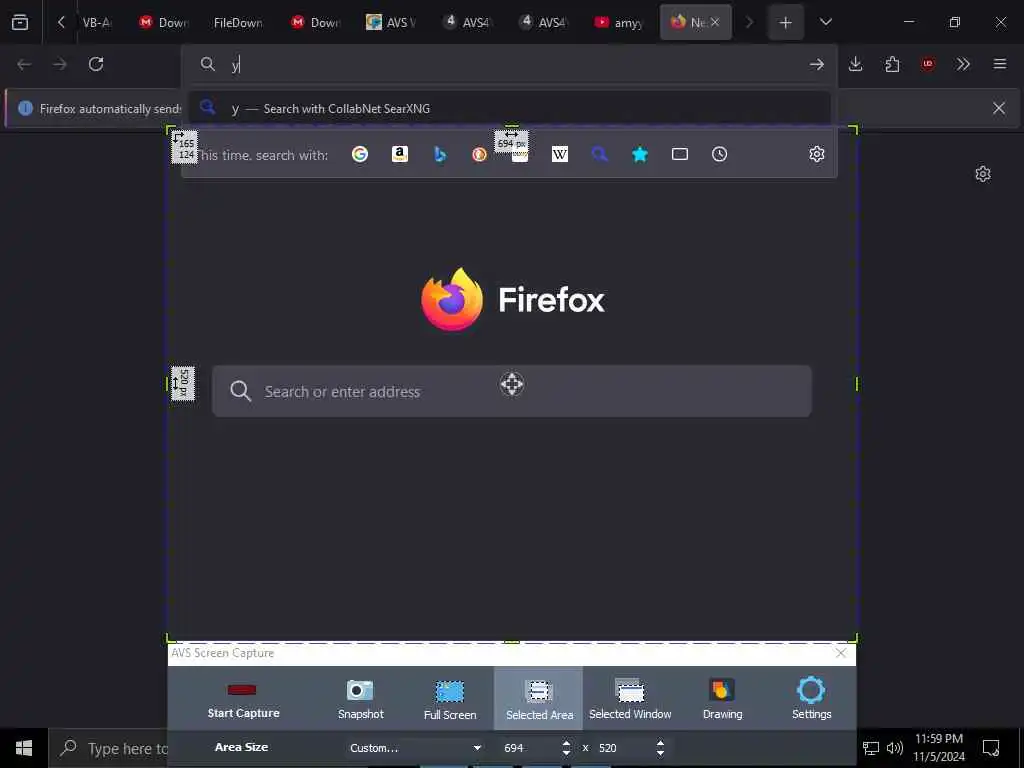The width and height of the screenshot is (1024, 768).
Task: Click the width value stepper arrows
Action: click(x=566, y=748)
